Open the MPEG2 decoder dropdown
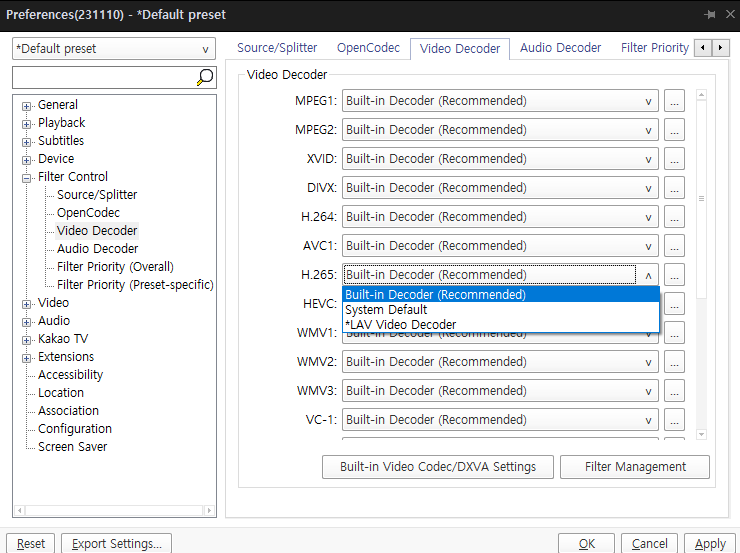740x553 pixels. tap(500, 130)
